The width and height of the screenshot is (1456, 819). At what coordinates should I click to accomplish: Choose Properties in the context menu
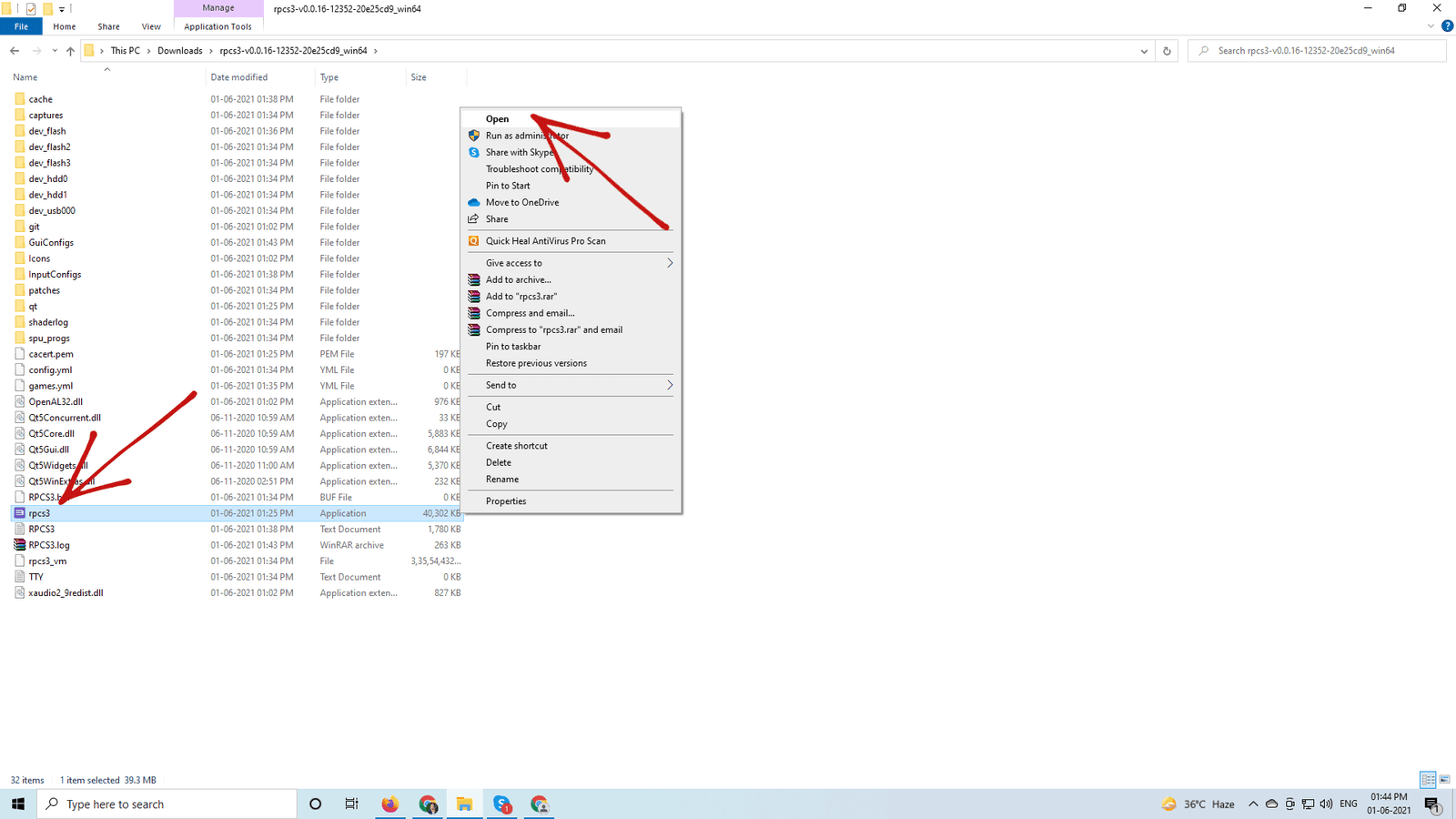tap(506, 501)
